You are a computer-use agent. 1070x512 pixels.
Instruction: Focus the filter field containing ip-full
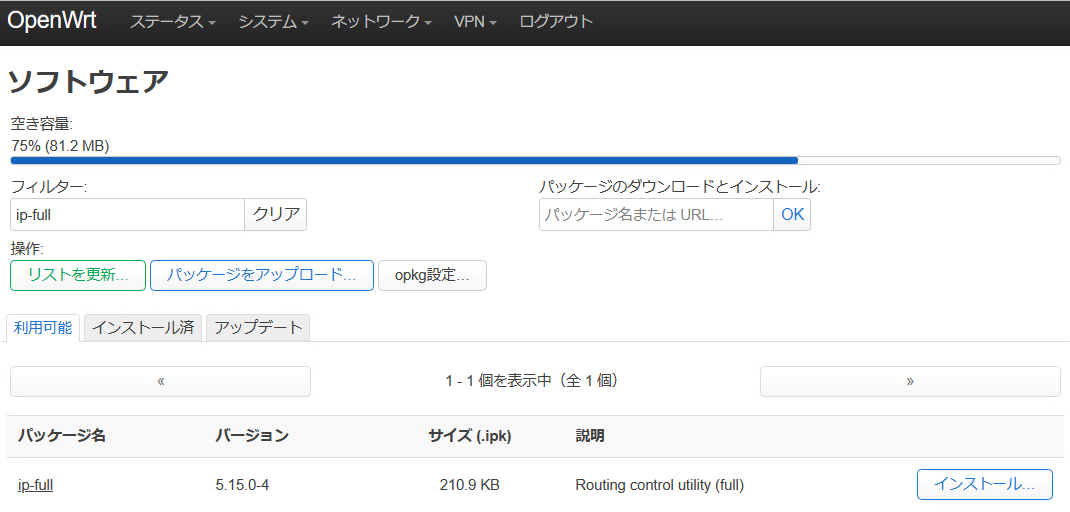(x=128, y=215)
